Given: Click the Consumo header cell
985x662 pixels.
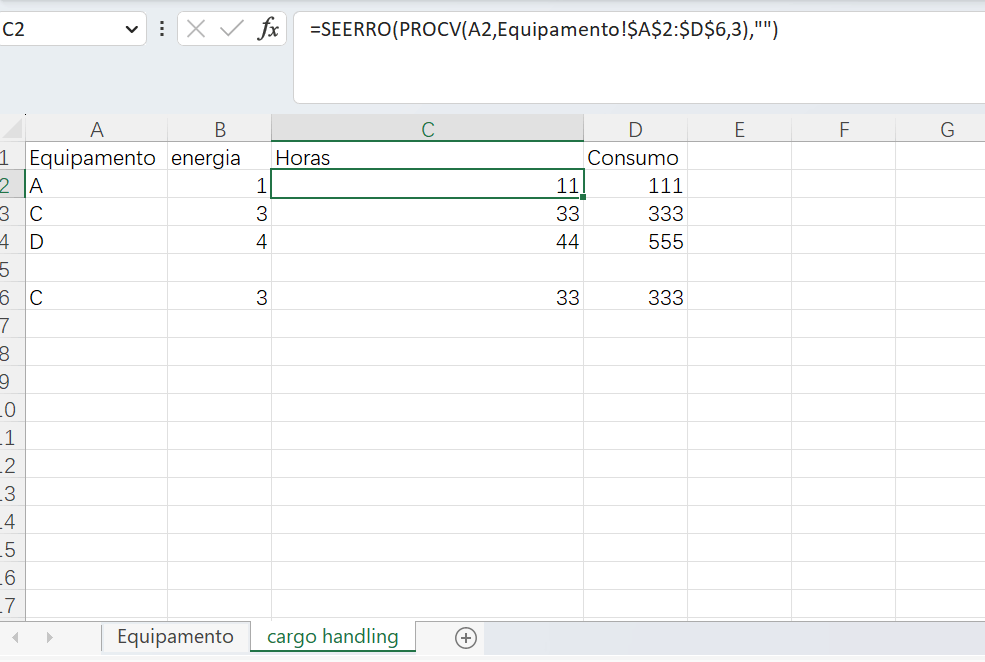Looking at the screenshot, I should (x=635, y=157).
